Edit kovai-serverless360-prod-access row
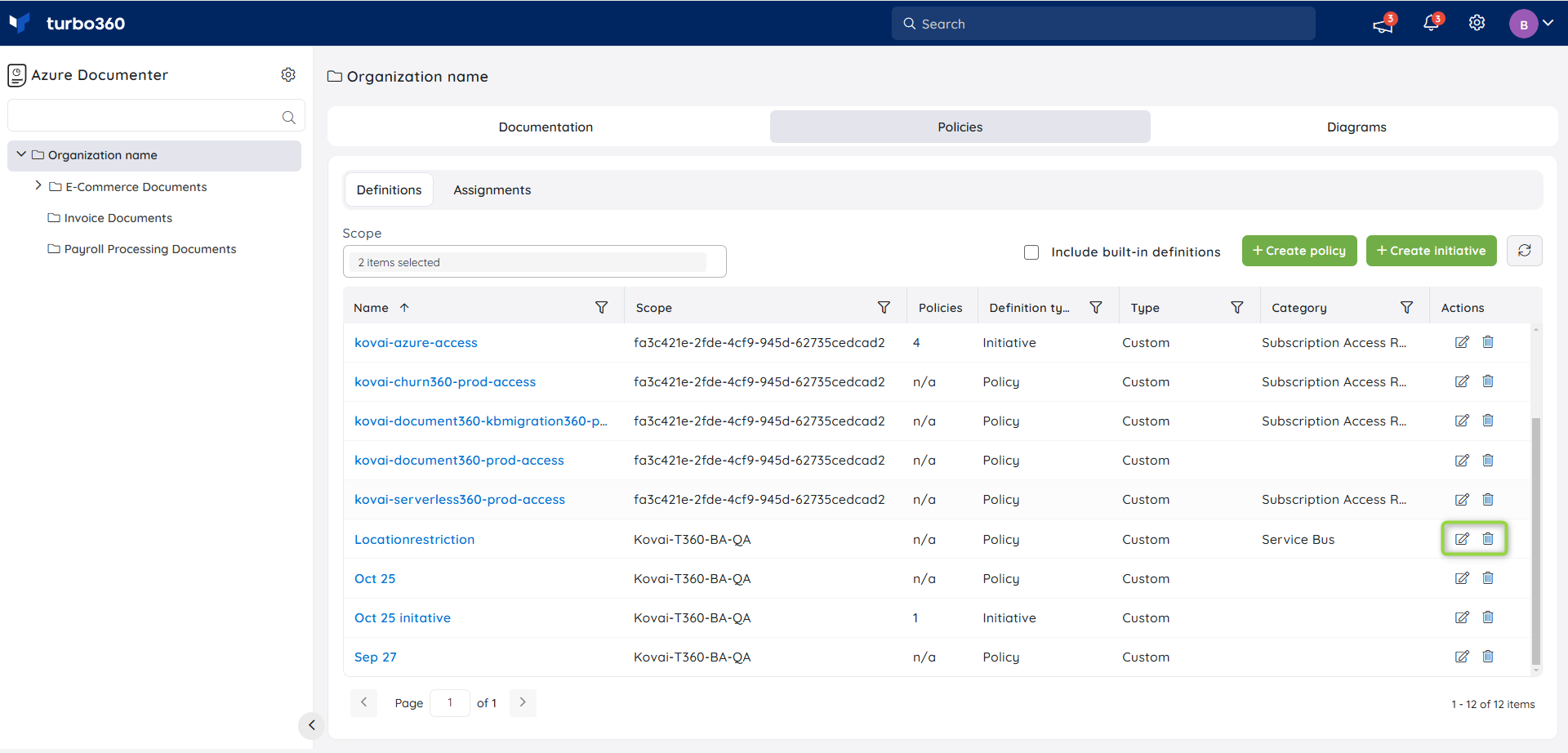Viewport: 1568px width, 753px height. (x=1462, y=500)
